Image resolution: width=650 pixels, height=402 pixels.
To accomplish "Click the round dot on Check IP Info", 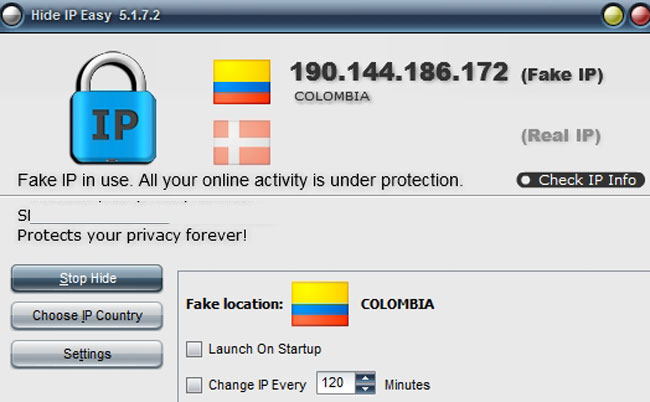I will coord(526,180).
